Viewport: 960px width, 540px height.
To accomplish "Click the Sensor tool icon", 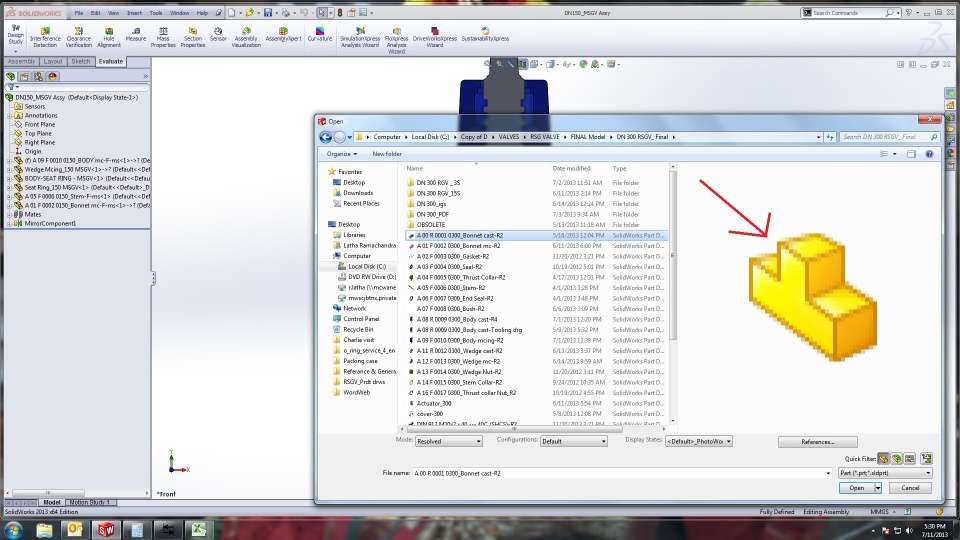I will [x=218, y=34].
